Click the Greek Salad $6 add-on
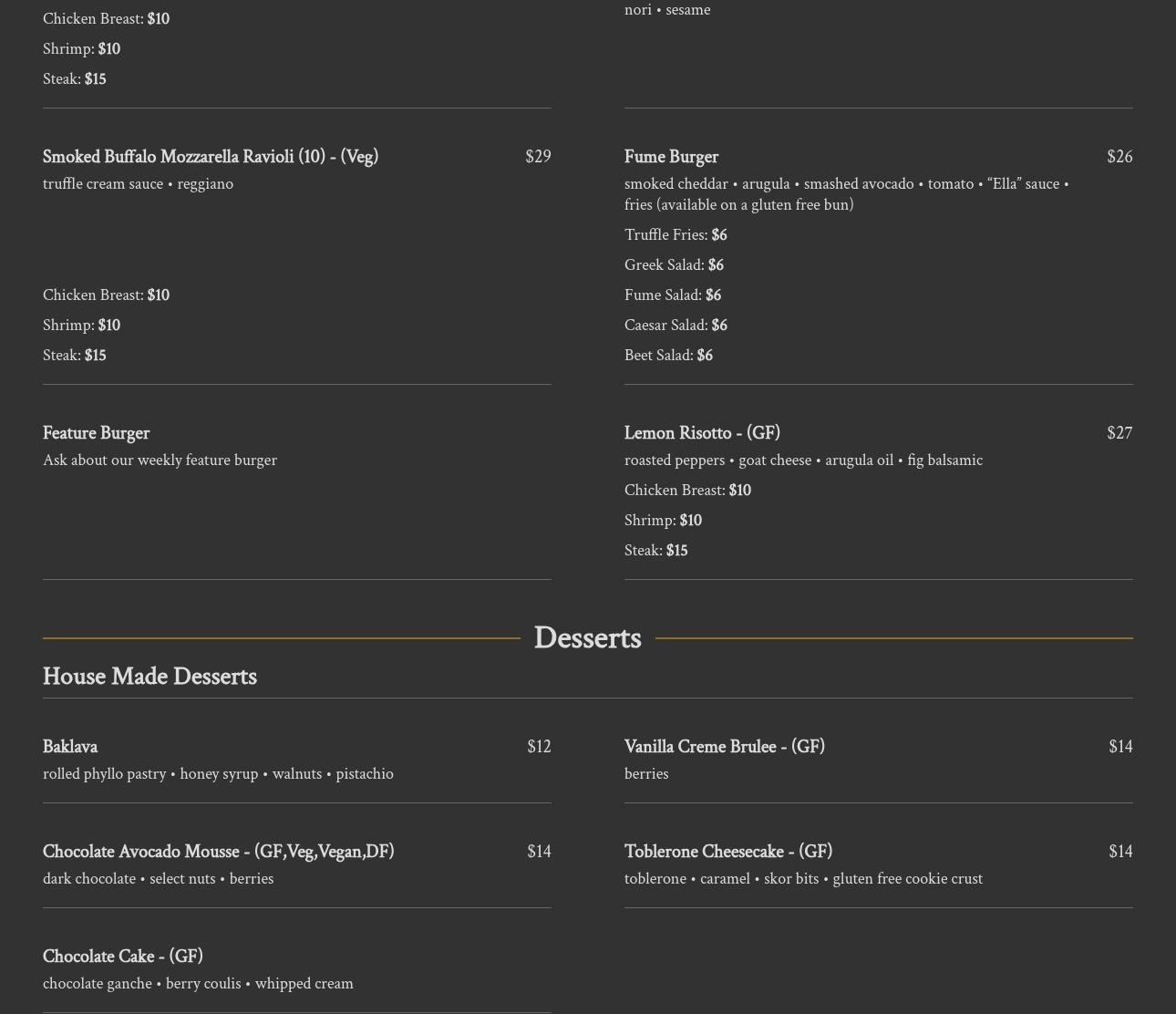 coord(673,265)
